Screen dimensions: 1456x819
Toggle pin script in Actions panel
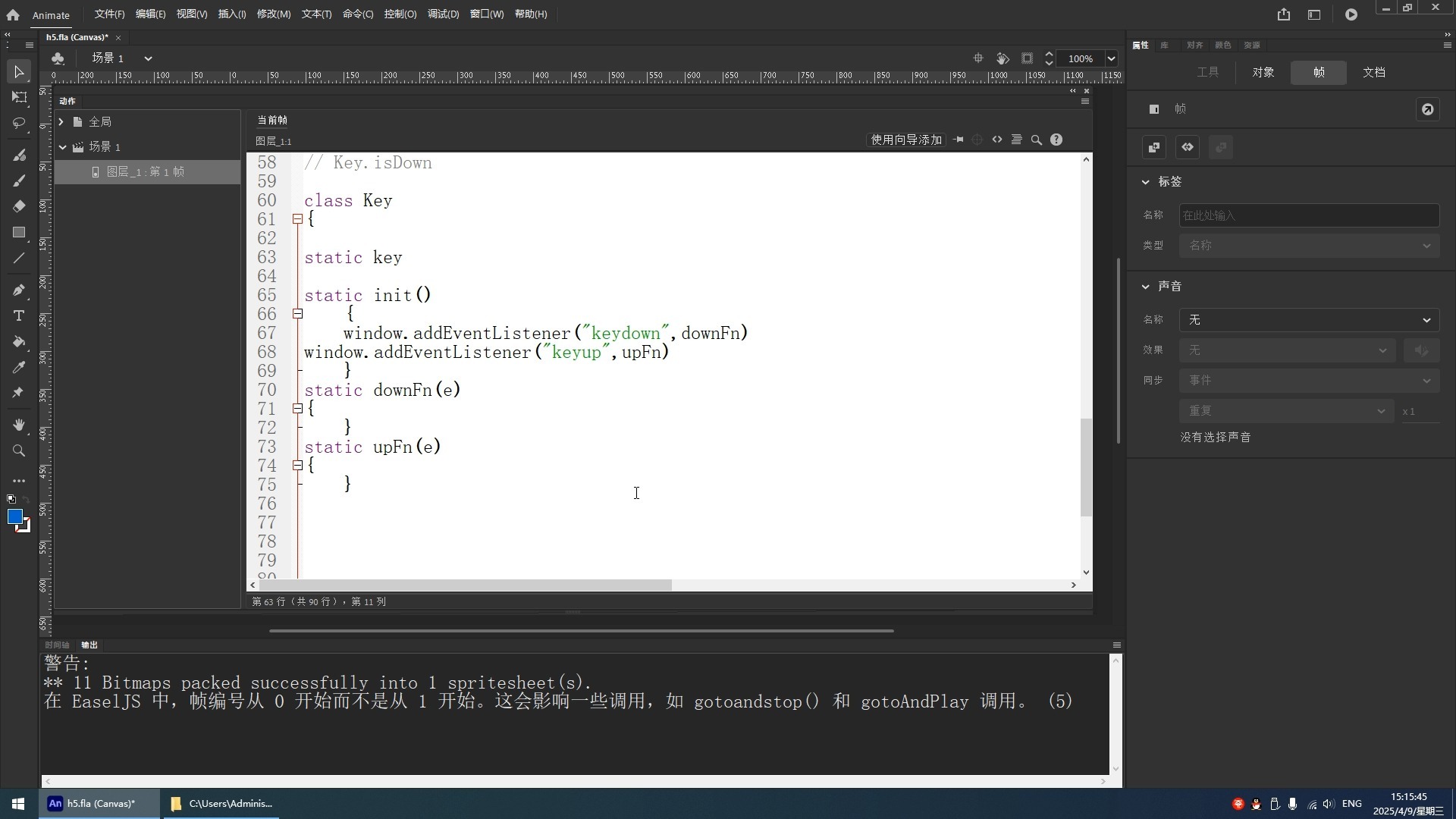tap(958, 140)
